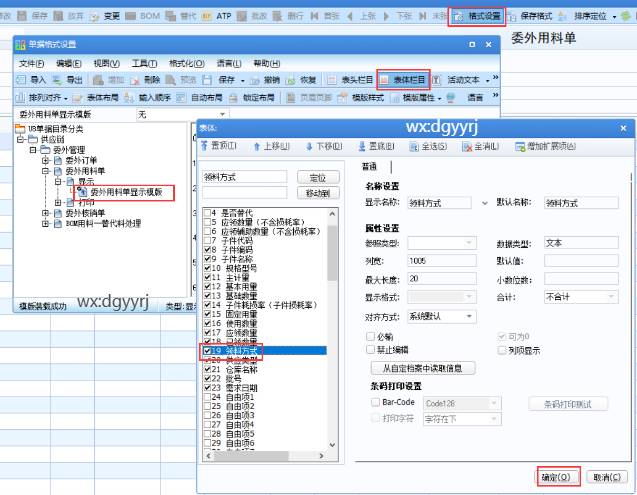Screen dimensions: 637x495
Task: Enable the 禁止编辑 checkbox
Action: click(372, 349)
